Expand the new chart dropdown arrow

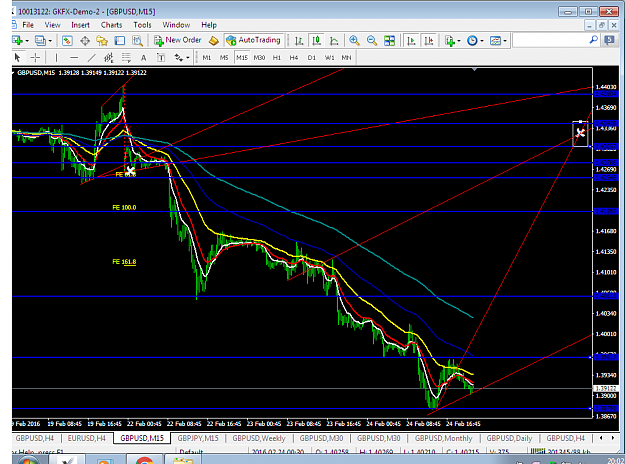click(27, 41)
